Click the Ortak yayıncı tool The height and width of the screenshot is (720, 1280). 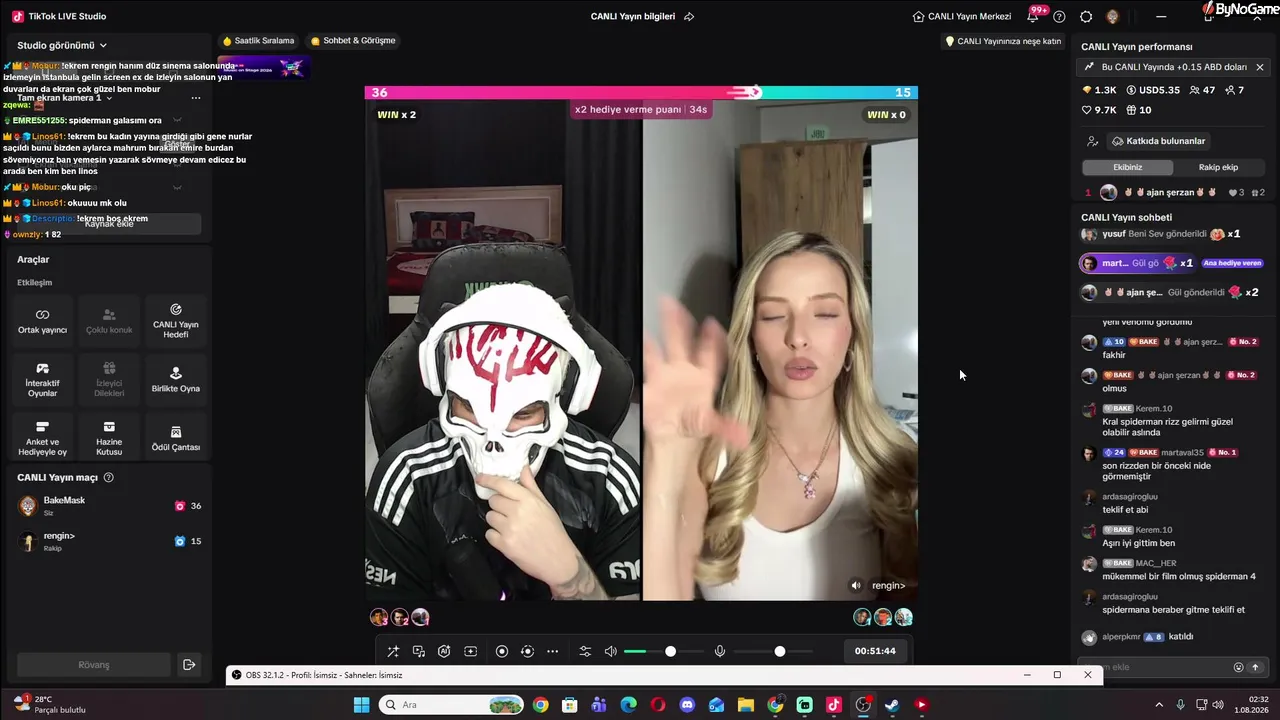[x=42, y=321]
